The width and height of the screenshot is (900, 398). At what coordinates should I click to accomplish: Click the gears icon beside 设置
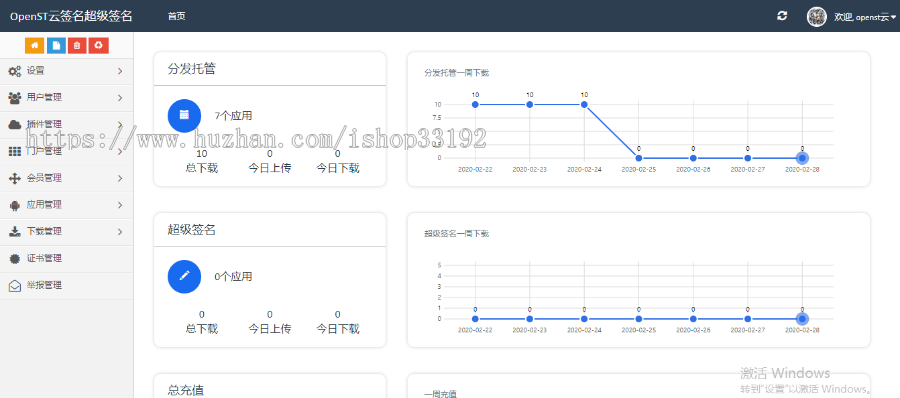click(x=15, y=71)
